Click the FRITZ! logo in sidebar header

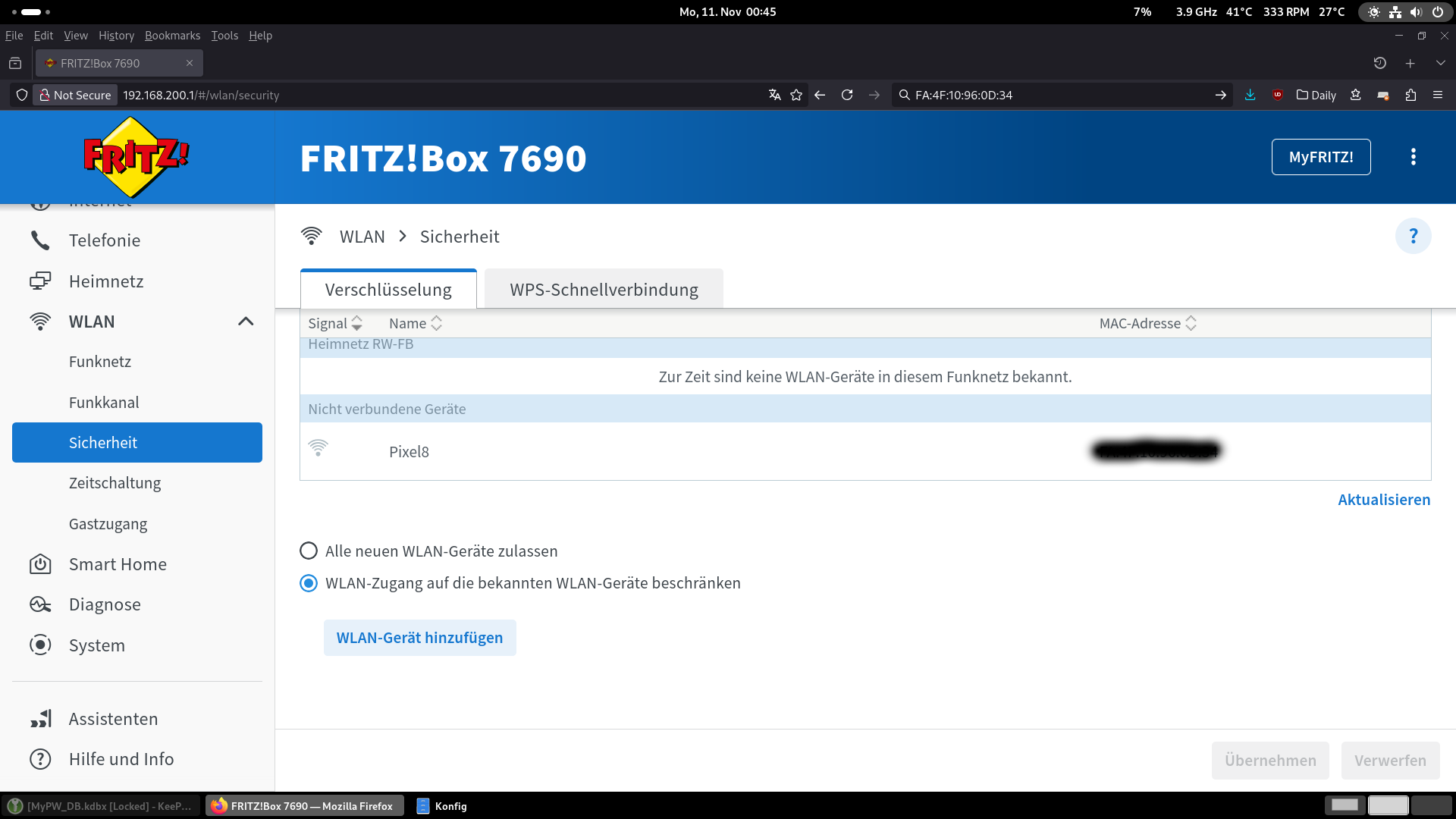click(x=136, y=156)
